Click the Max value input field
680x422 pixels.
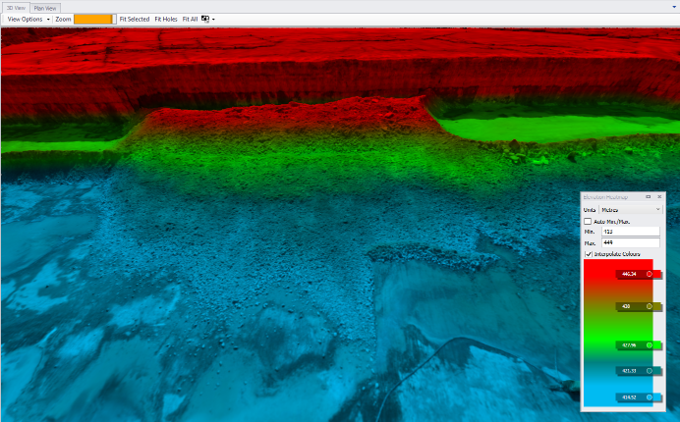[631, 243]
